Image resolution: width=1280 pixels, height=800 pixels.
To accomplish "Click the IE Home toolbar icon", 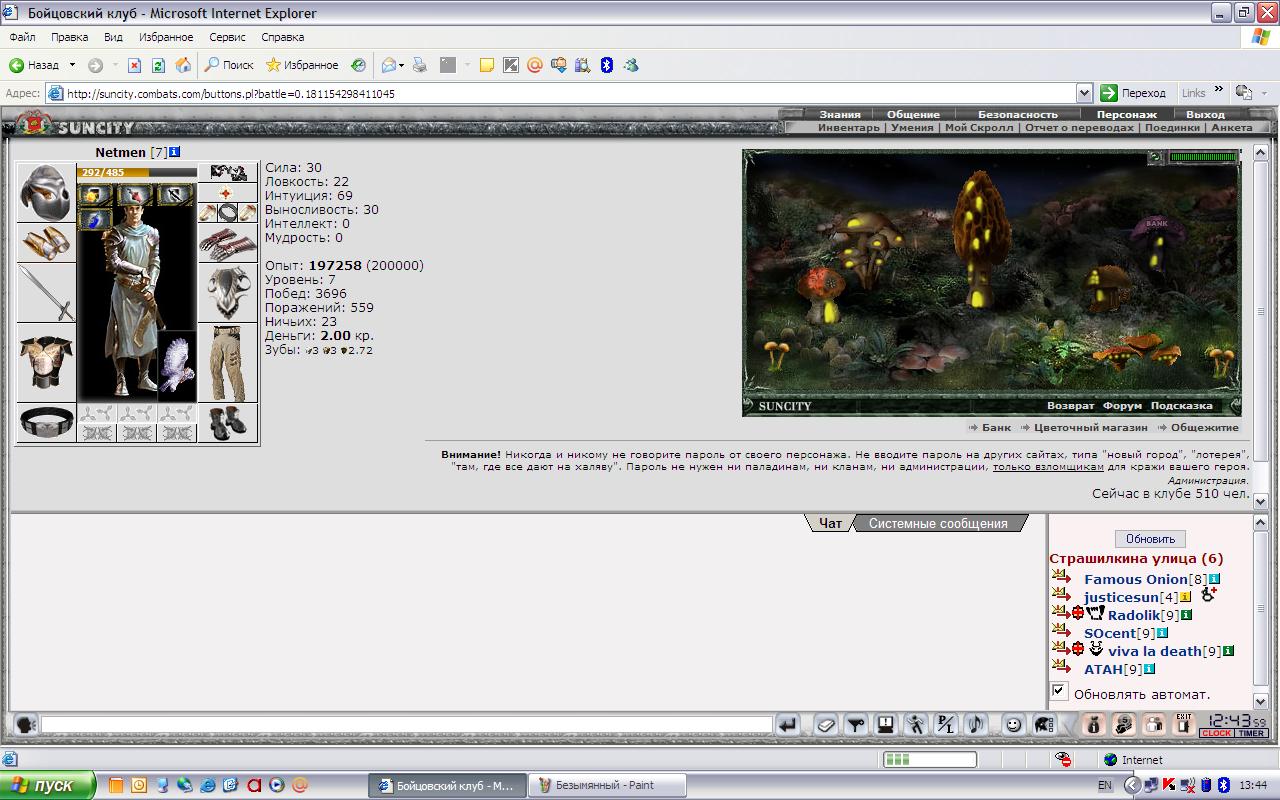I will [183, 65].
